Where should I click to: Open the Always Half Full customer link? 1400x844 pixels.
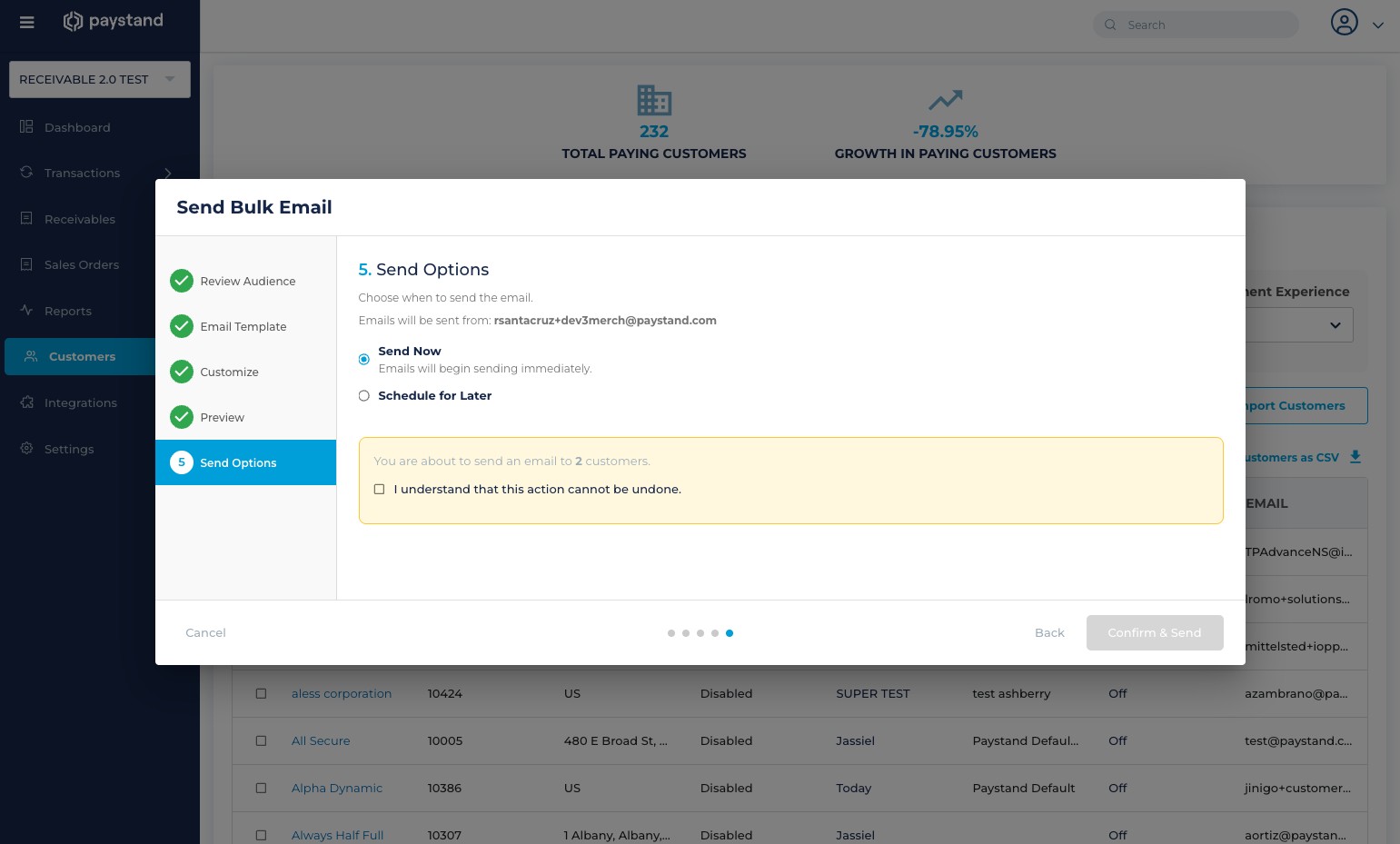coord(338,835)
